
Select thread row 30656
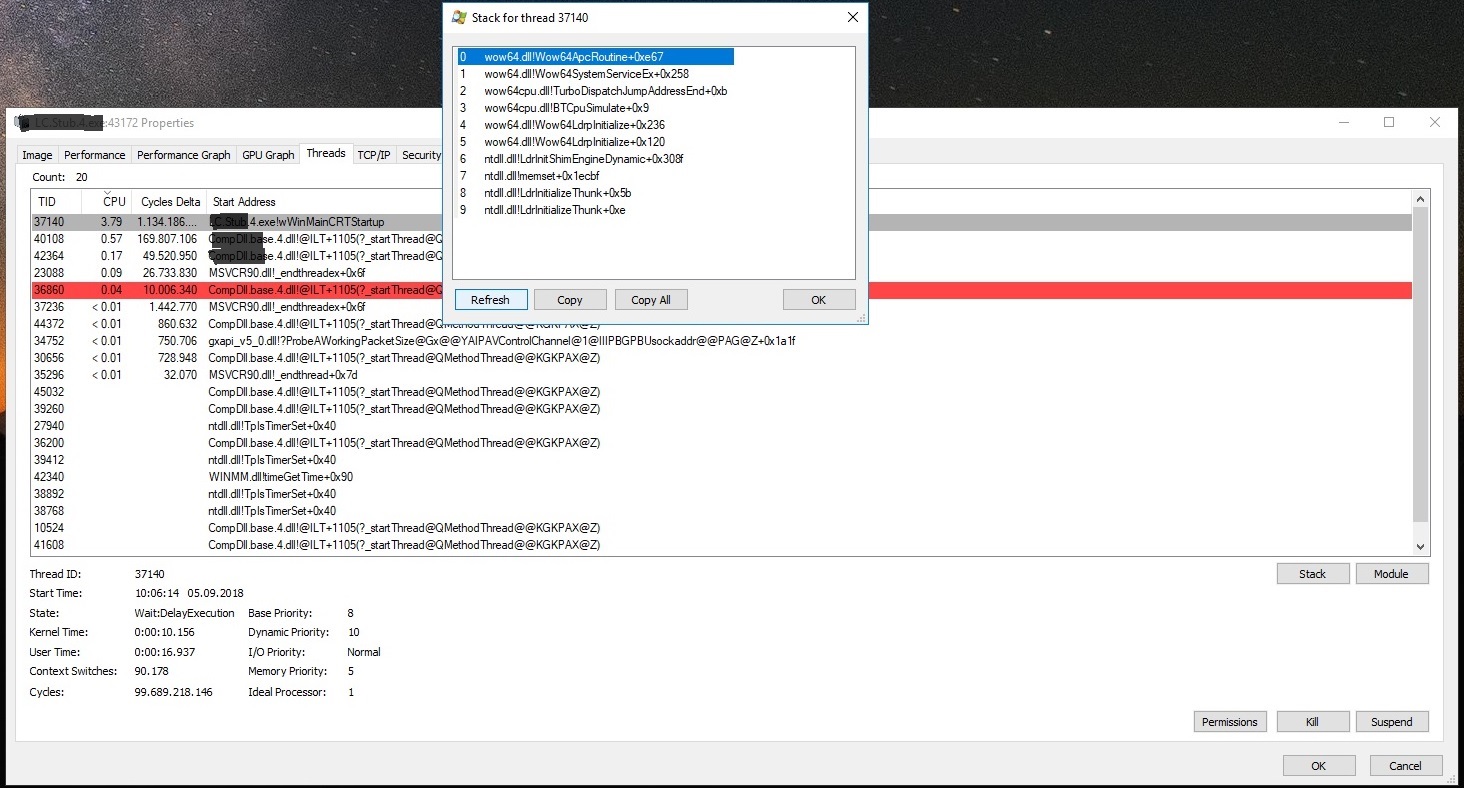coord(721,358)
